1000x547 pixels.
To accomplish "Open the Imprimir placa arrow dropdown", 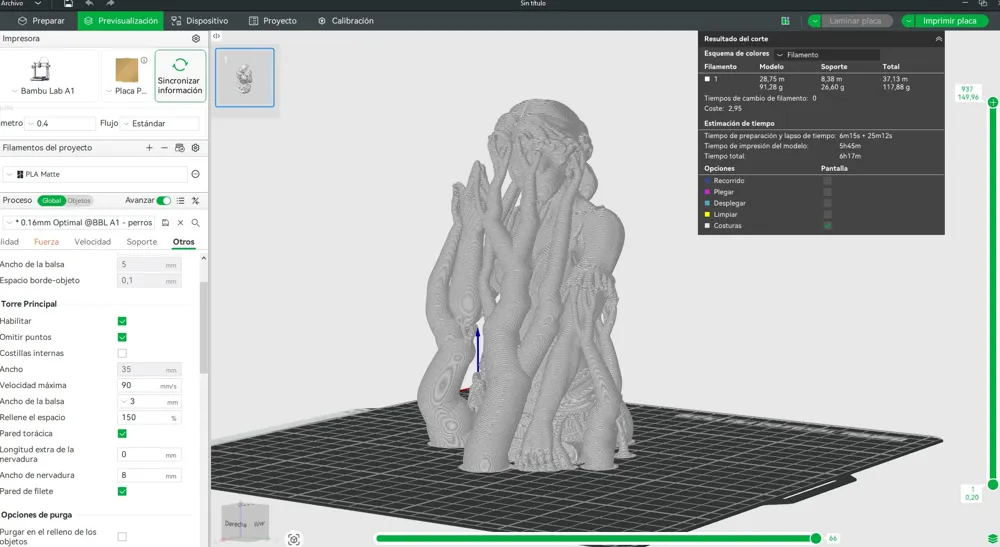I will coord(908,21).
